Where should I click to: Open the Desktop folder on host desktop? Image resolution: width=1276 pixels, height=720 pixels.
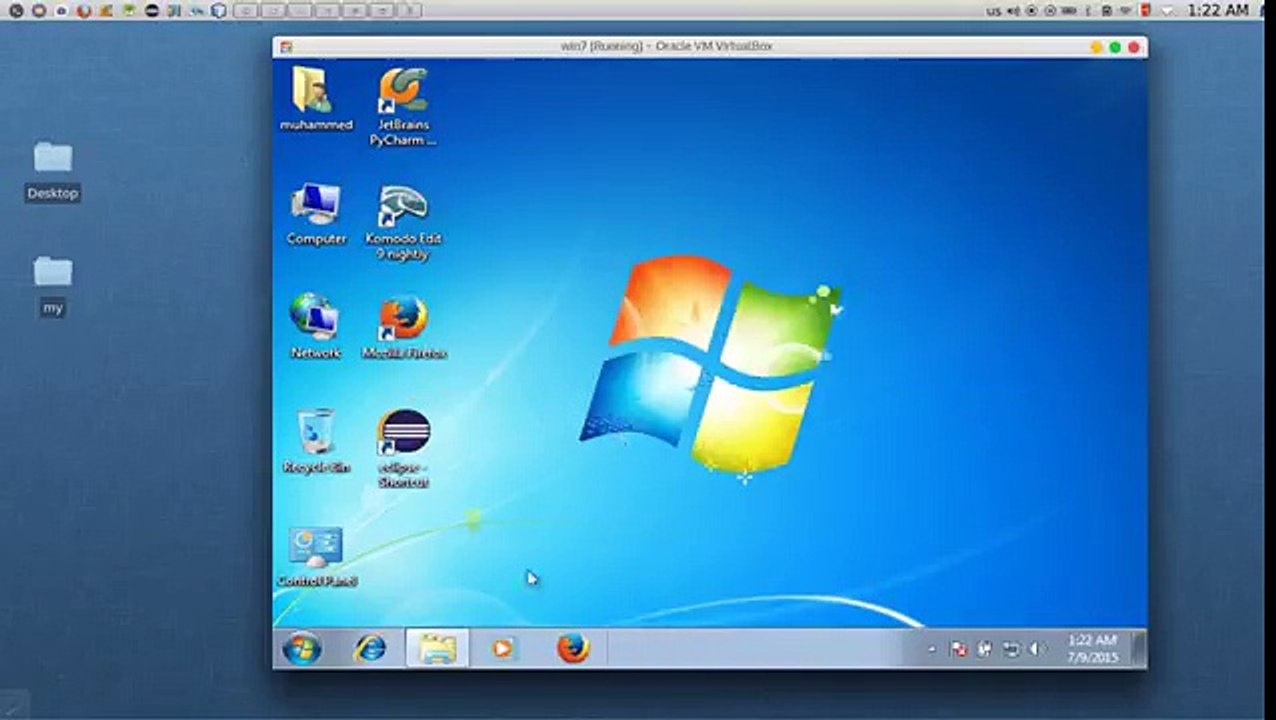(53, 171)
